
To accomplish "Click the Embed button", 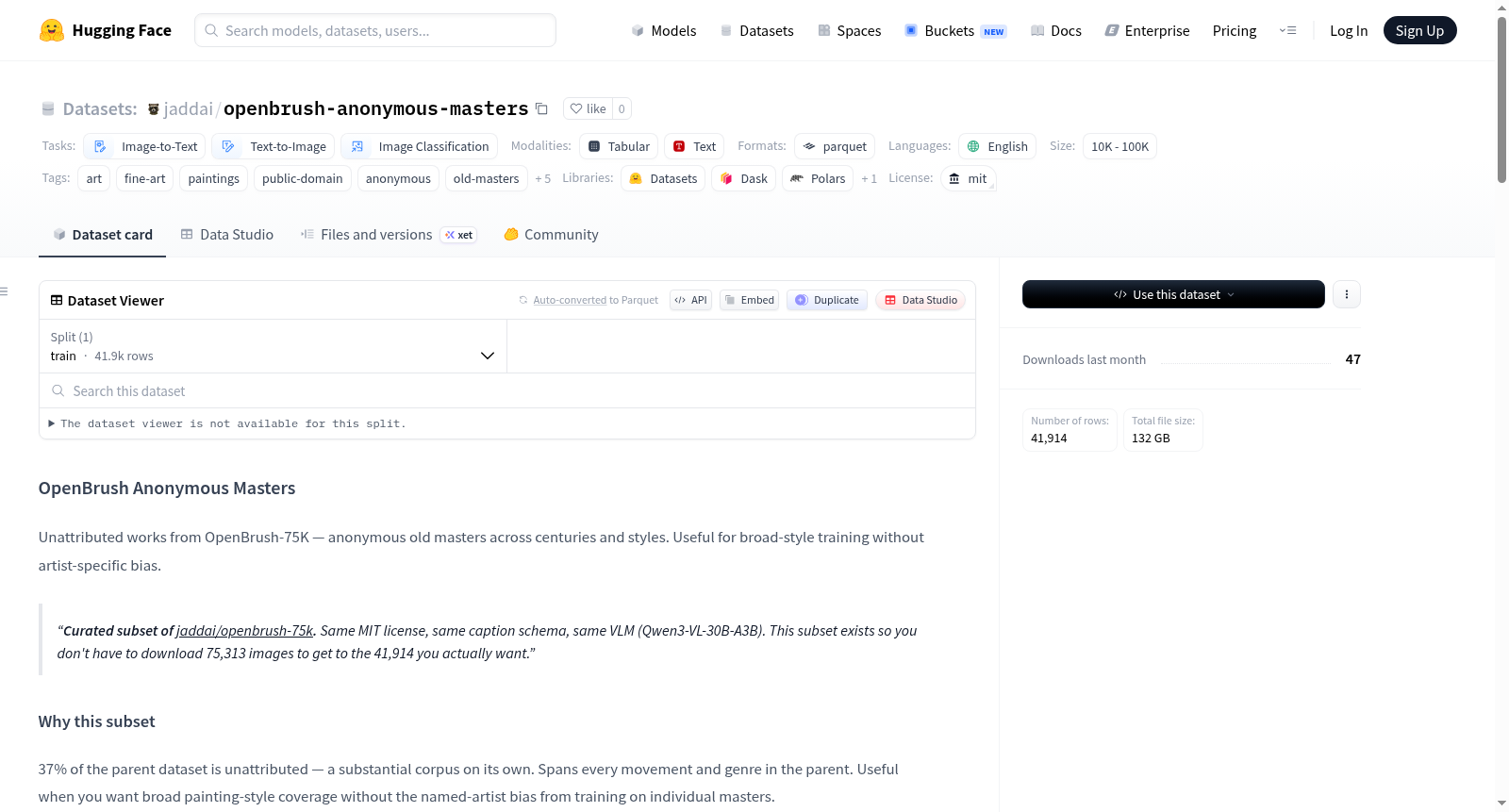I will pos(749,300).
